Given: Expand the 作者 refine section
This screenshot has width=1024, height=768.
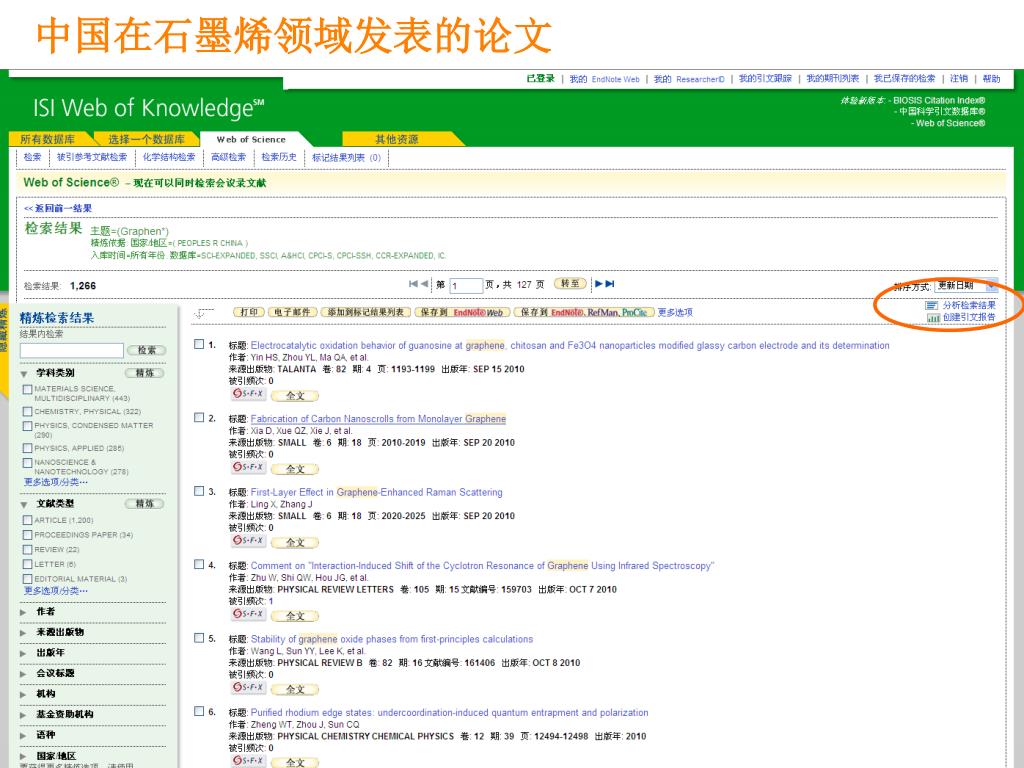Looking at the screenshot, I should [24, 612].
